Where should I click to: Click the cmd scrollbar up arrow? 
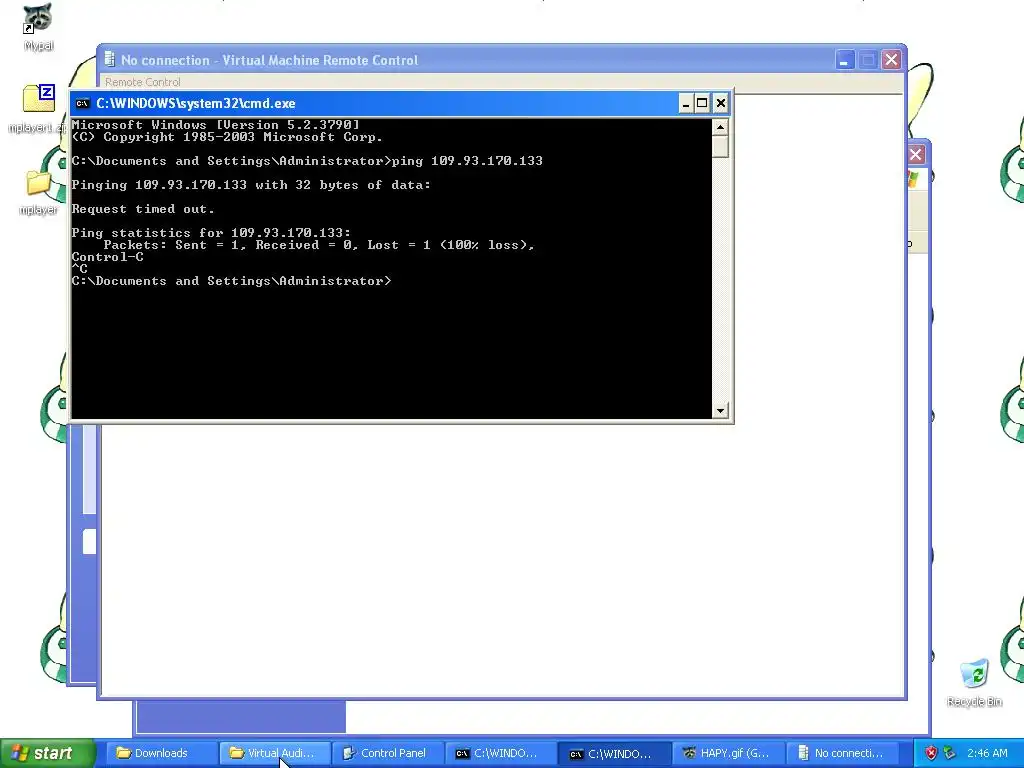pos(720,127)
